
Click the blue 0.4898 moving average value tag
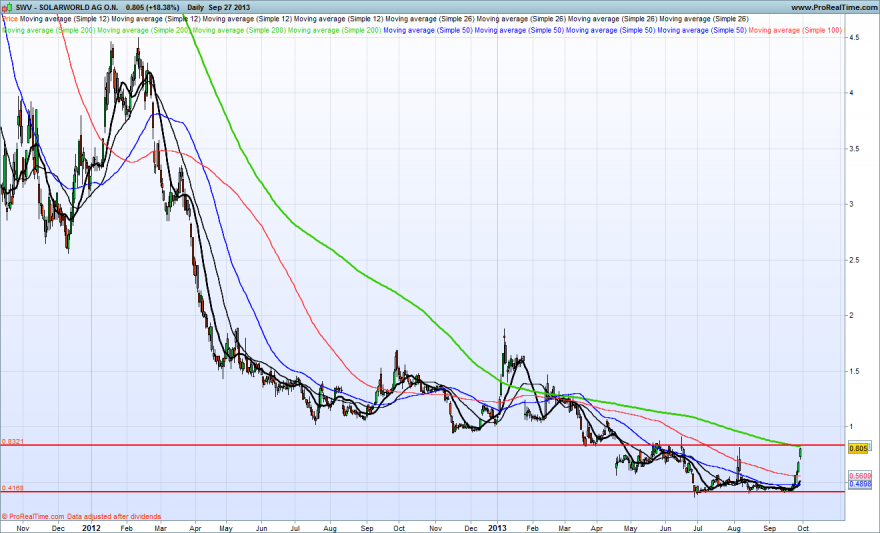tap(860, 484)
